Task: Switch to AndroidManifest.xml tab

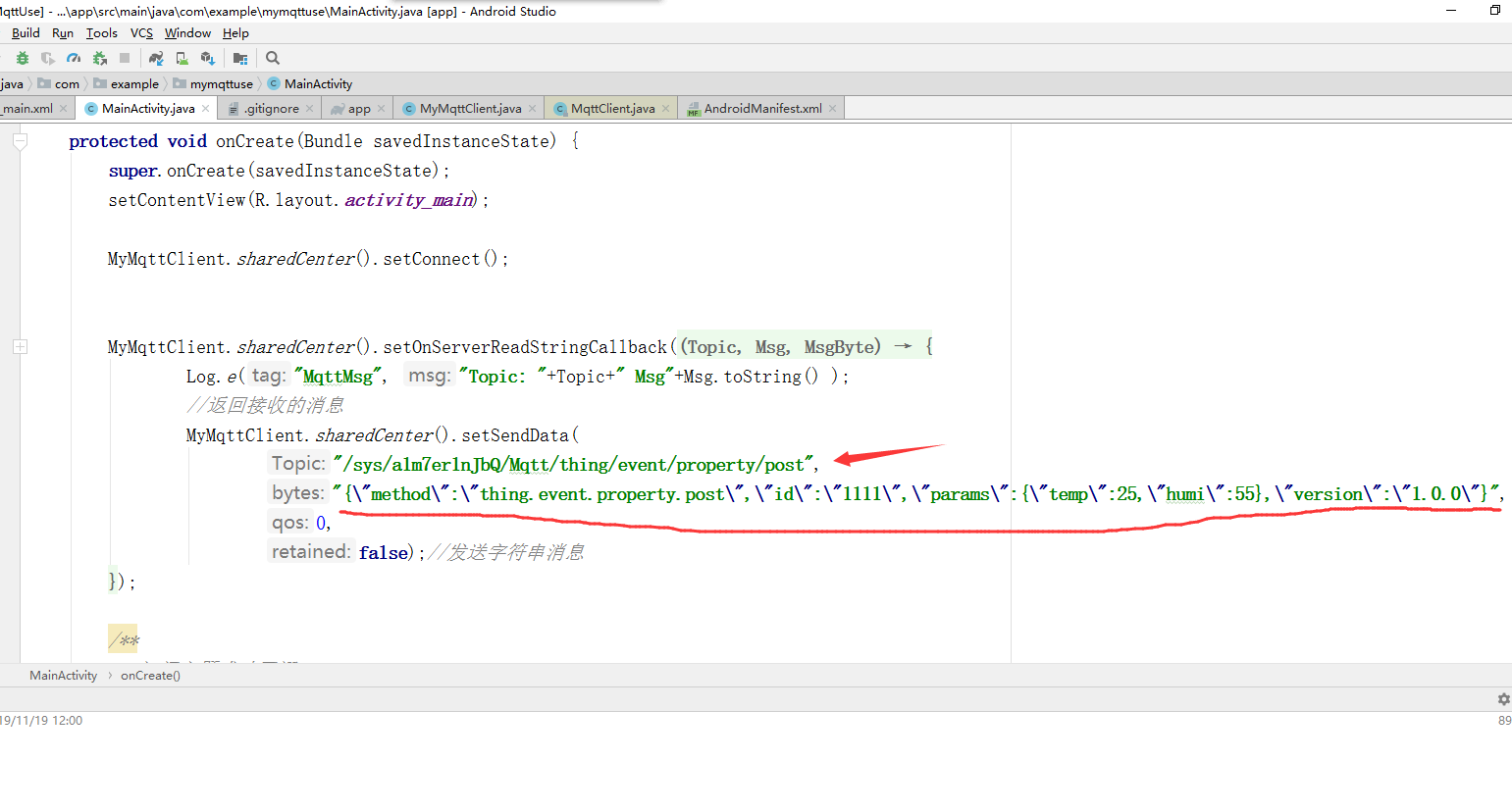Action: (763, 109)
